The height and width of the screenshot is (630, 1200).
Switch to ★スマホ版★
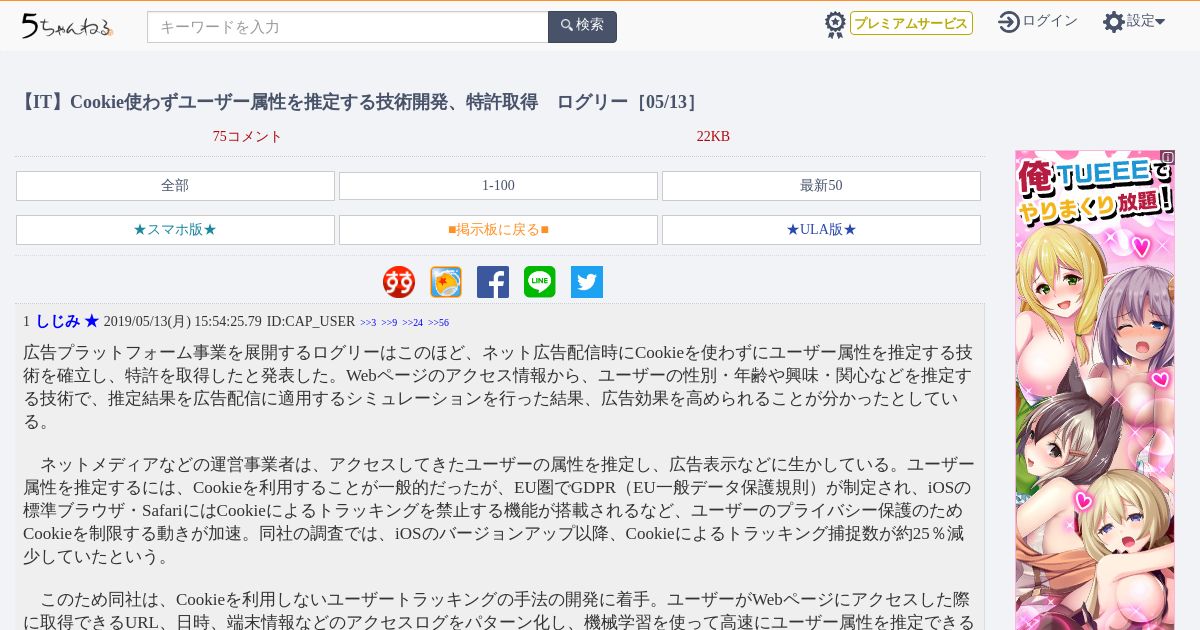pos(175,230)
